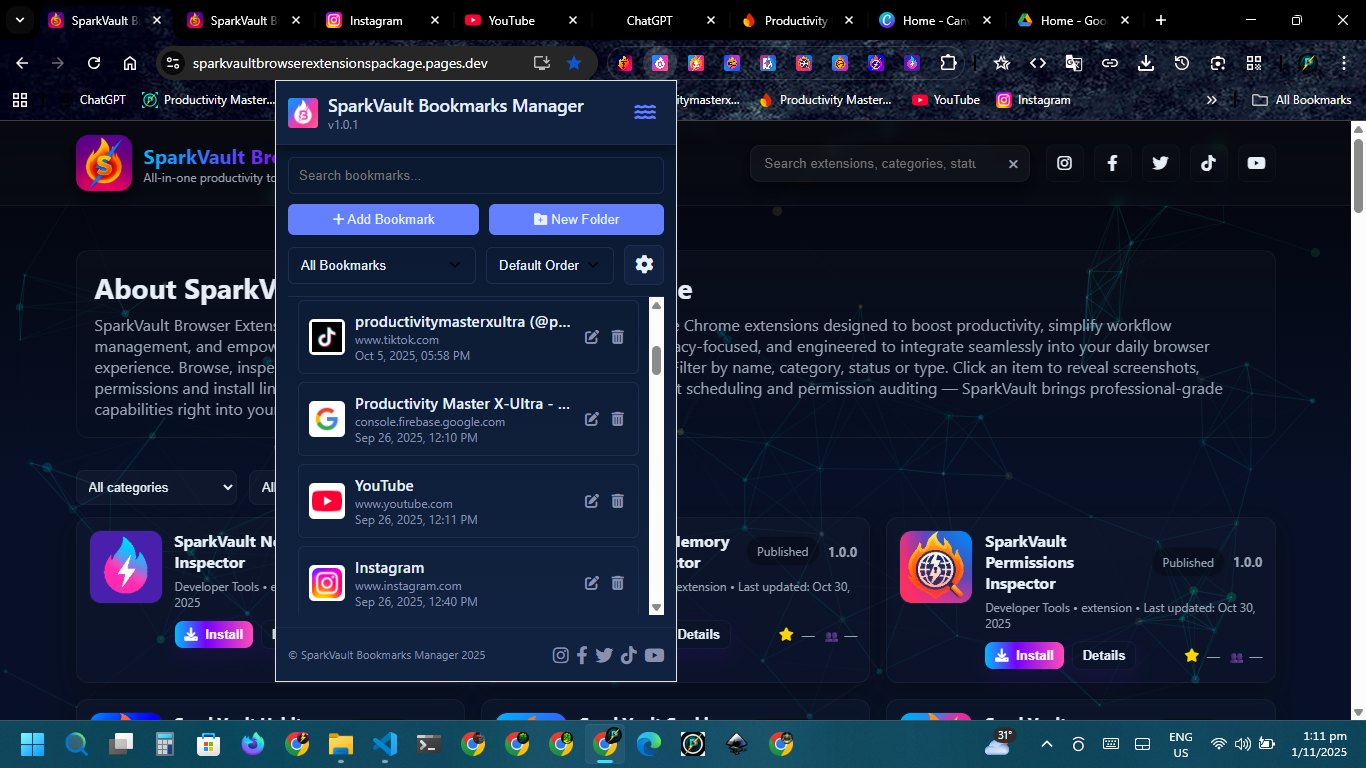Image resolution: width=1366 pixels, height=768 pixels.
Task: Click the New Folder button
Action: click(x=576, y=219)
